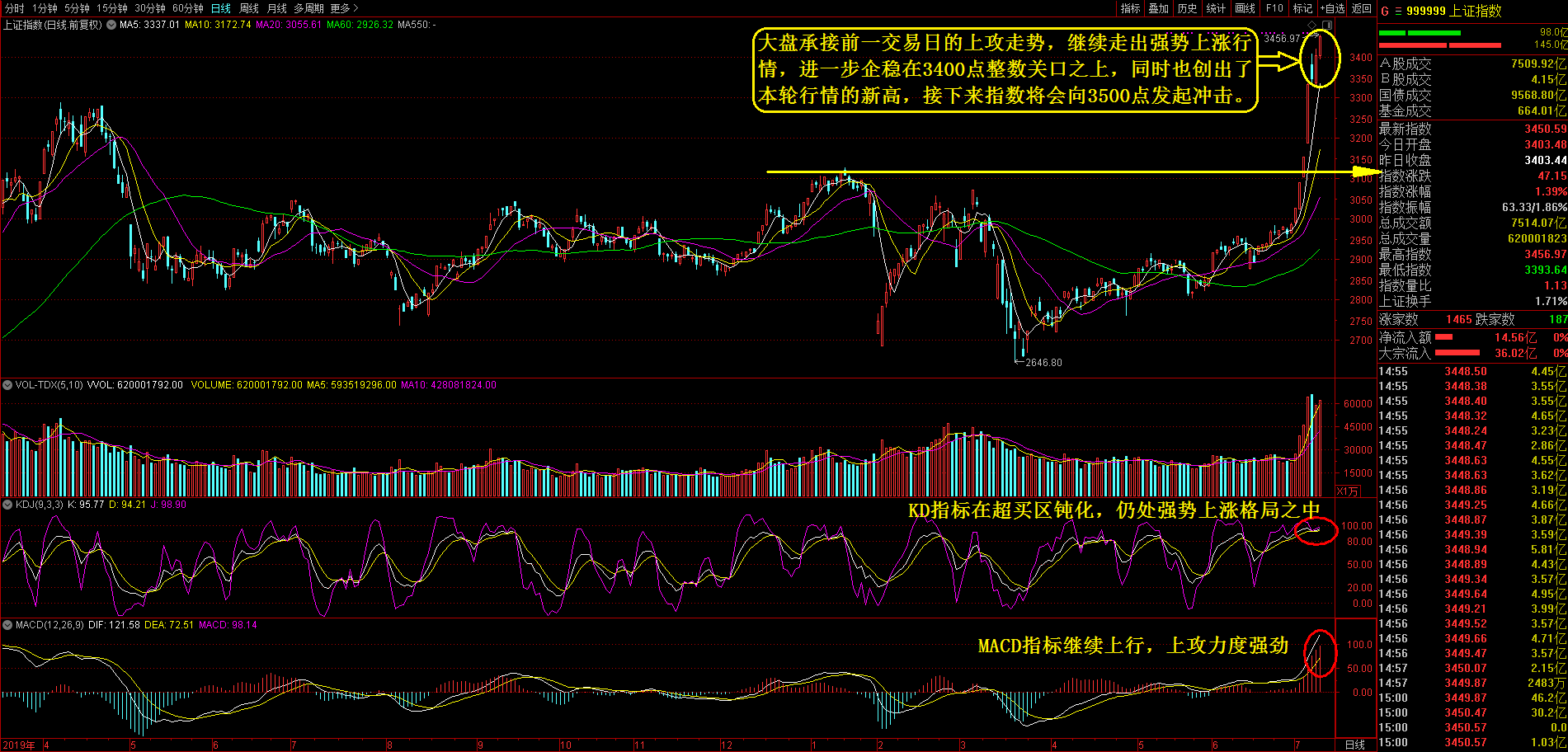This screenshot has height=752, width=1568.
Task: Click the X1万 volume unit label
Action: coord(1348,491)
